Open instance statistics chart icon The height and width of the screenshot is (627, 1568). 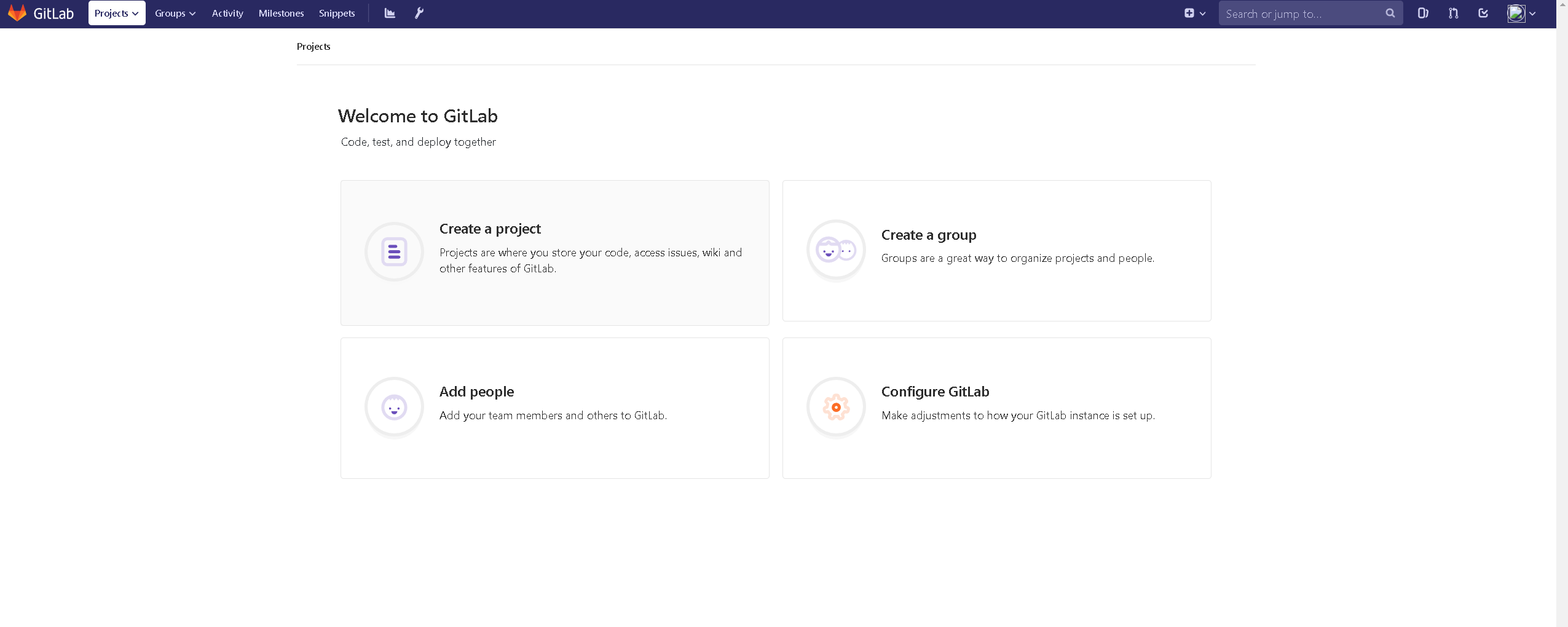tap(390, 13)
